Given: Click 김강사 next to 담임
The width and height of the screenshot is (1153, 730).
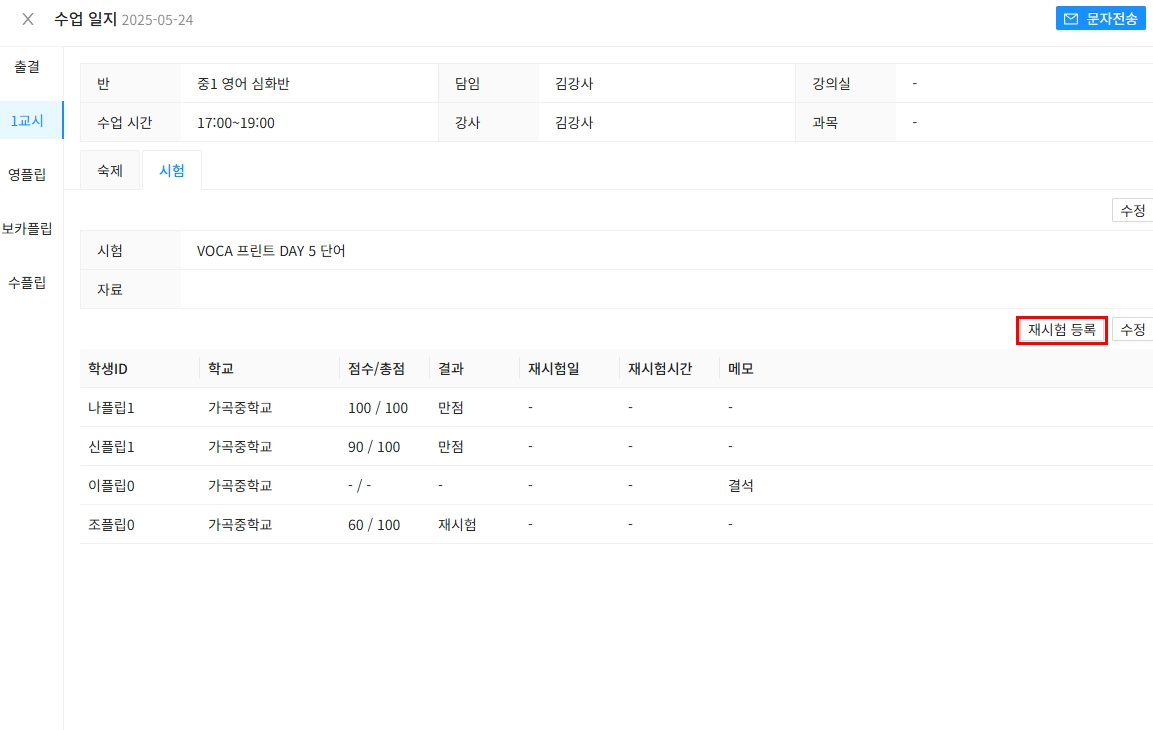Looking at the screenshot, I should coord(574,84).
